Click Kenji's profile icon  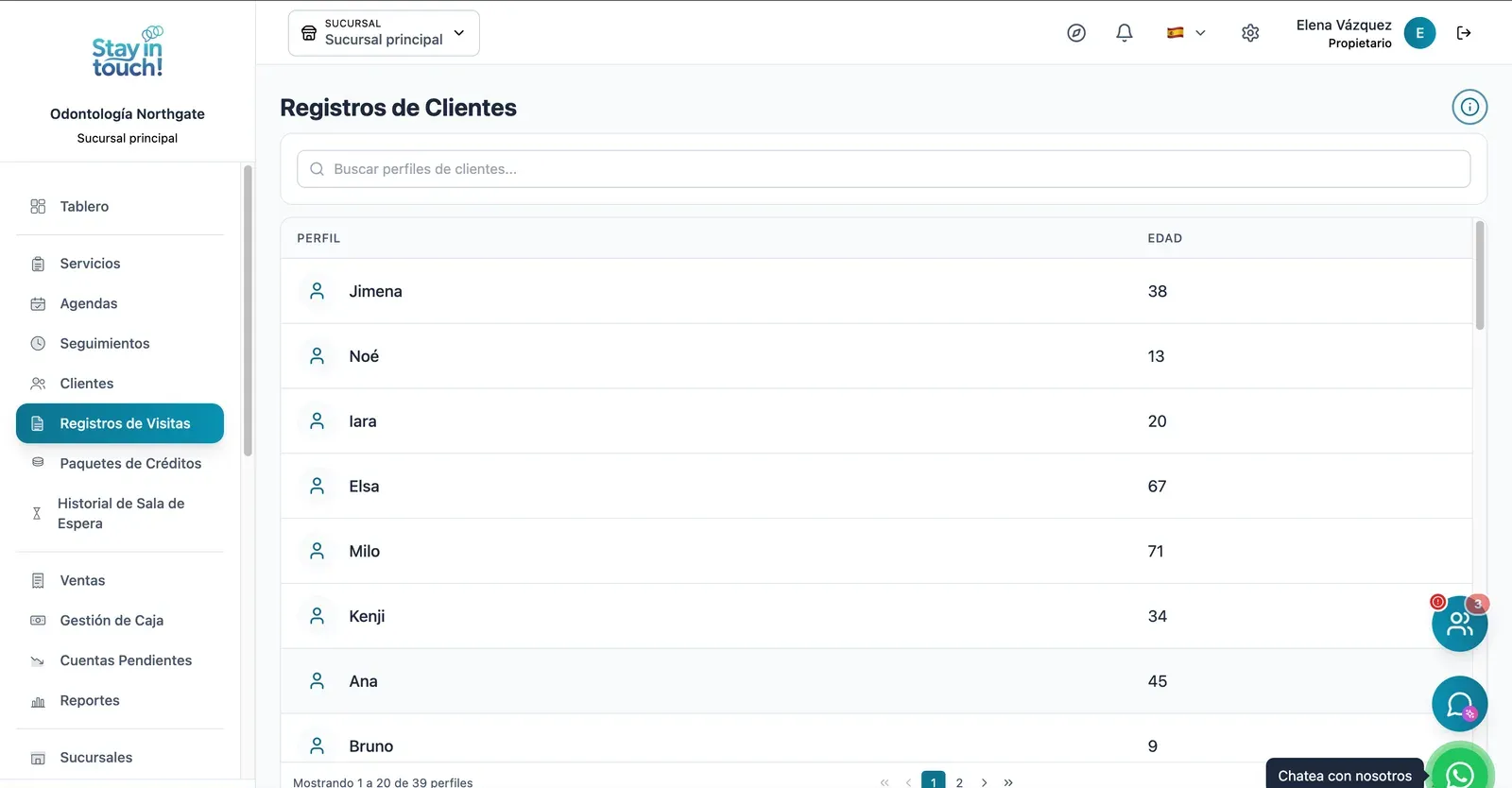pos(318,616)
